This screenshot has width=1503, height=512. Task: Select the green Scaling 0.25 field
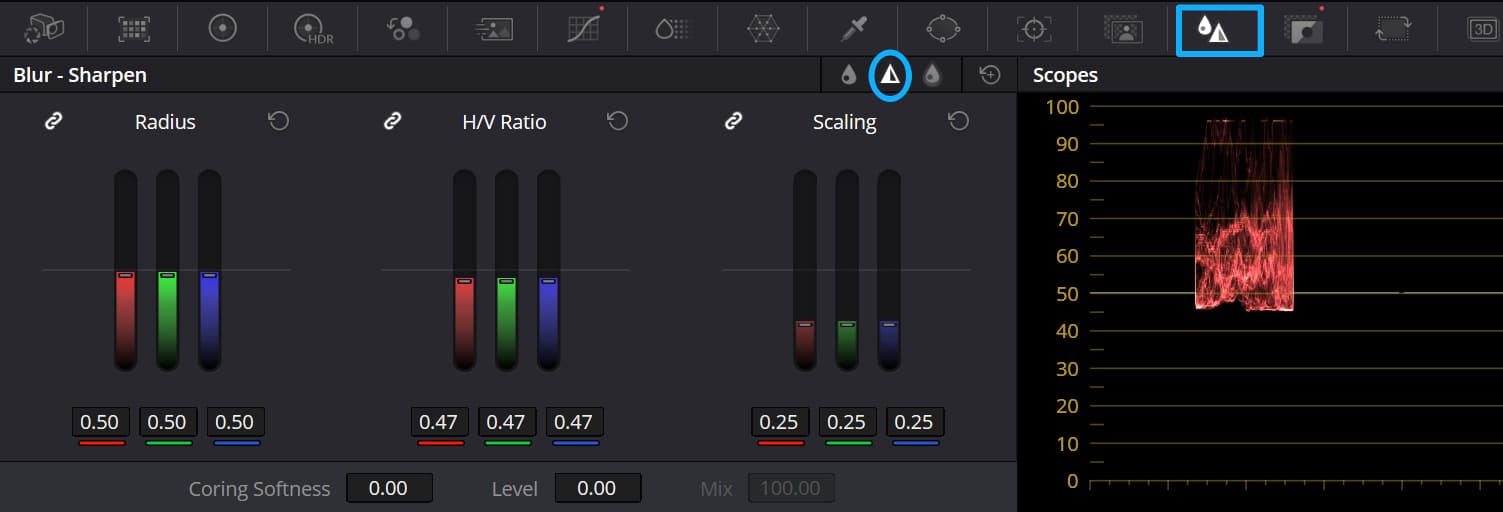(x=847, y=422)
